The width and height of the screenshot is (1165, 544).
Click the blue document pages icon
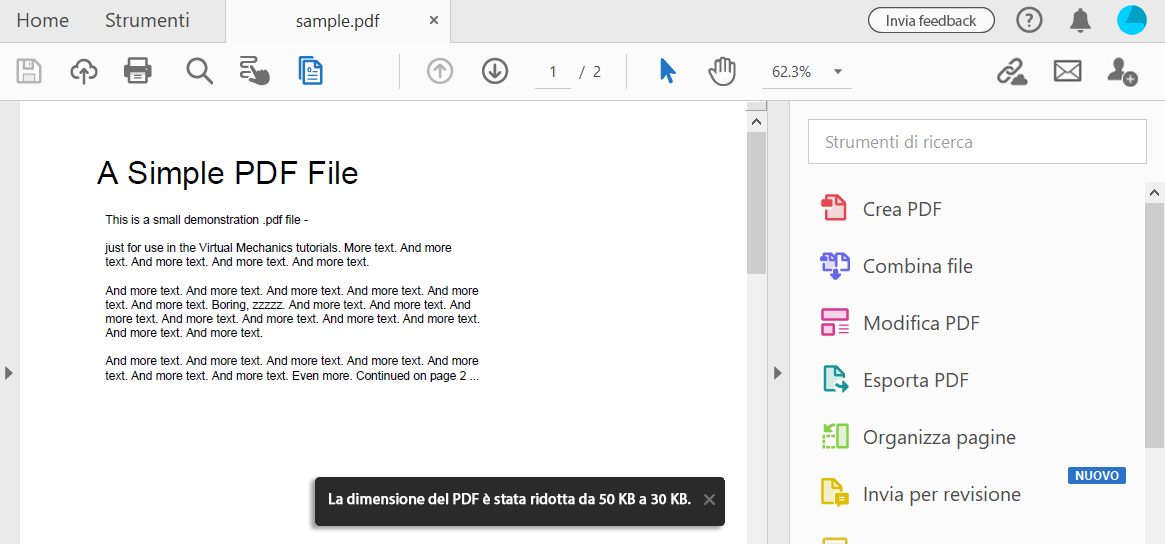311,71
